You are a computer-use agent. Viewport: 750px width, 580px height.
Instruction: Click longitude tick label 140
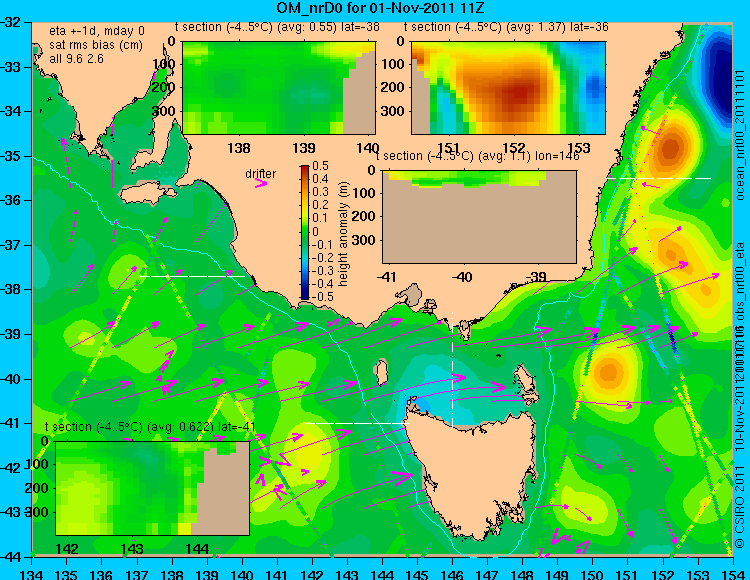tap(242, 574)
